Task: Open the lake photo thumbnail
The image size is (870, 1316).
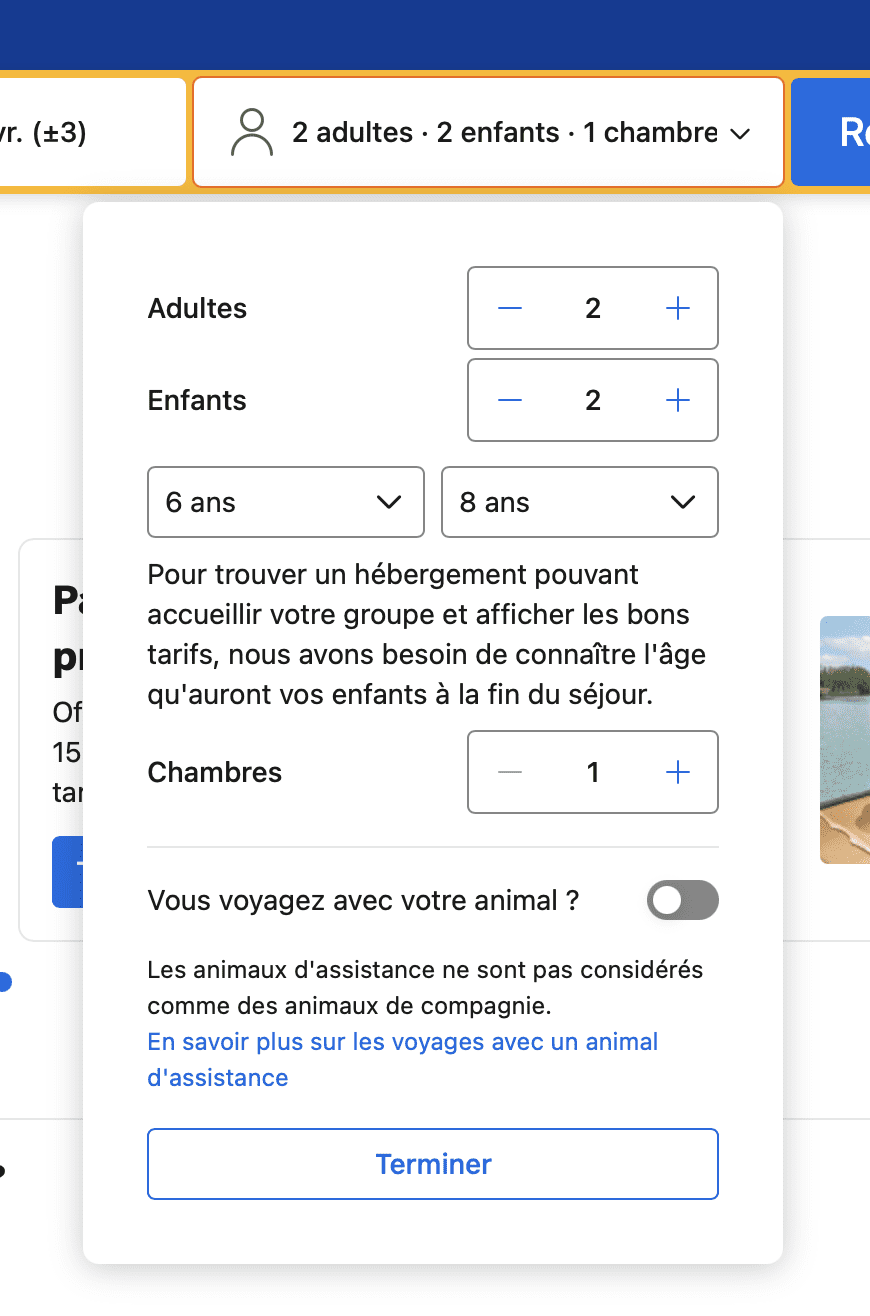Action: pyautogui.click(x=845, y=739)
